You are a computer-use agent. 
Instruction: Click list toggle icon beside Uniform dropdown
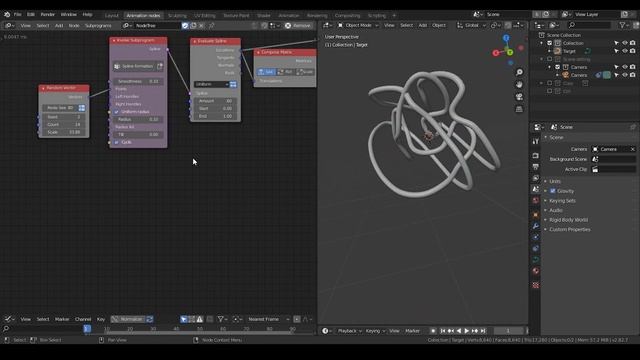[x=233, y=84]
